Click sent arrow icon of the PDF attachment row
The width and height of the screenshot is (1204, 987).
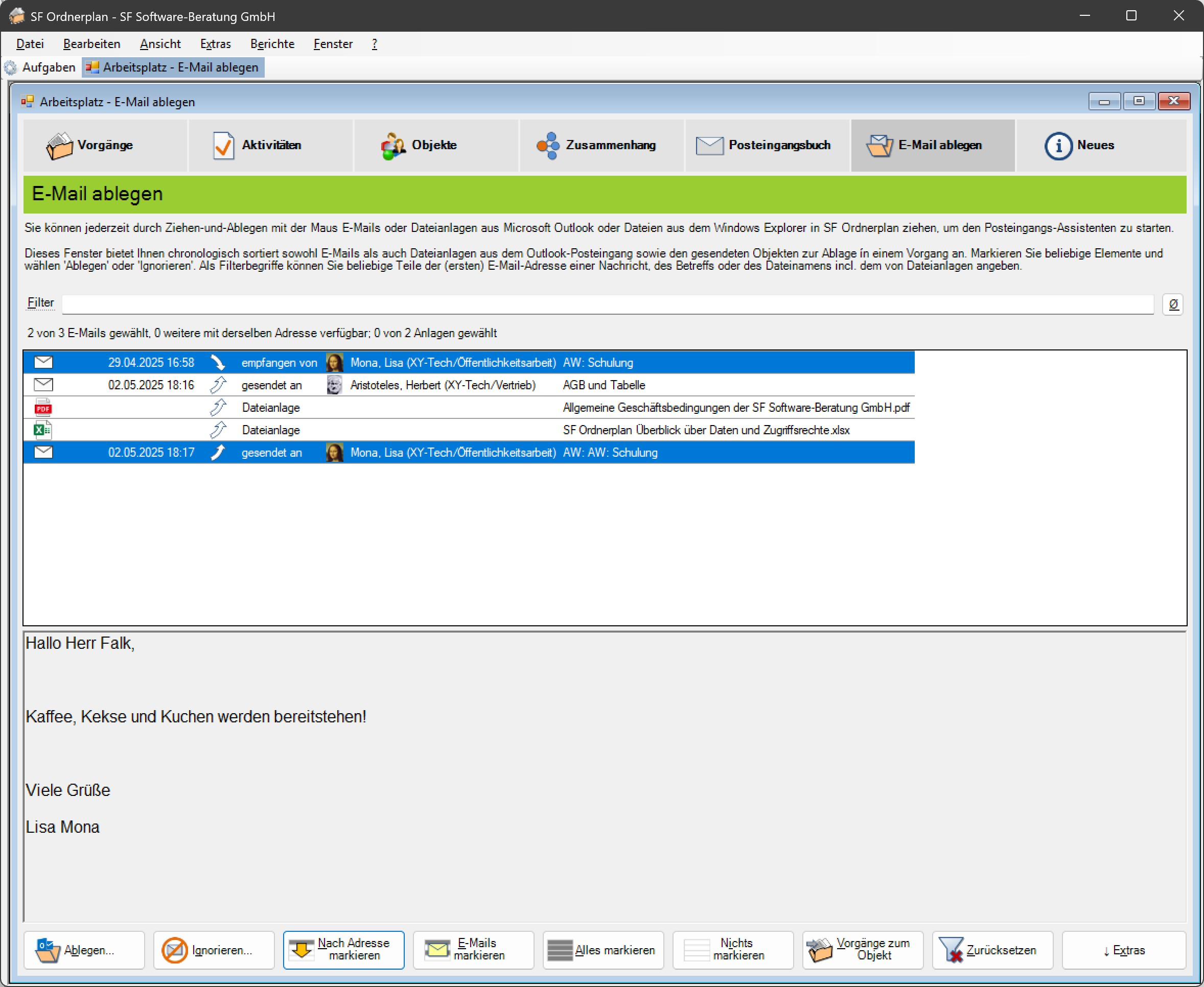tap(218, 407)
